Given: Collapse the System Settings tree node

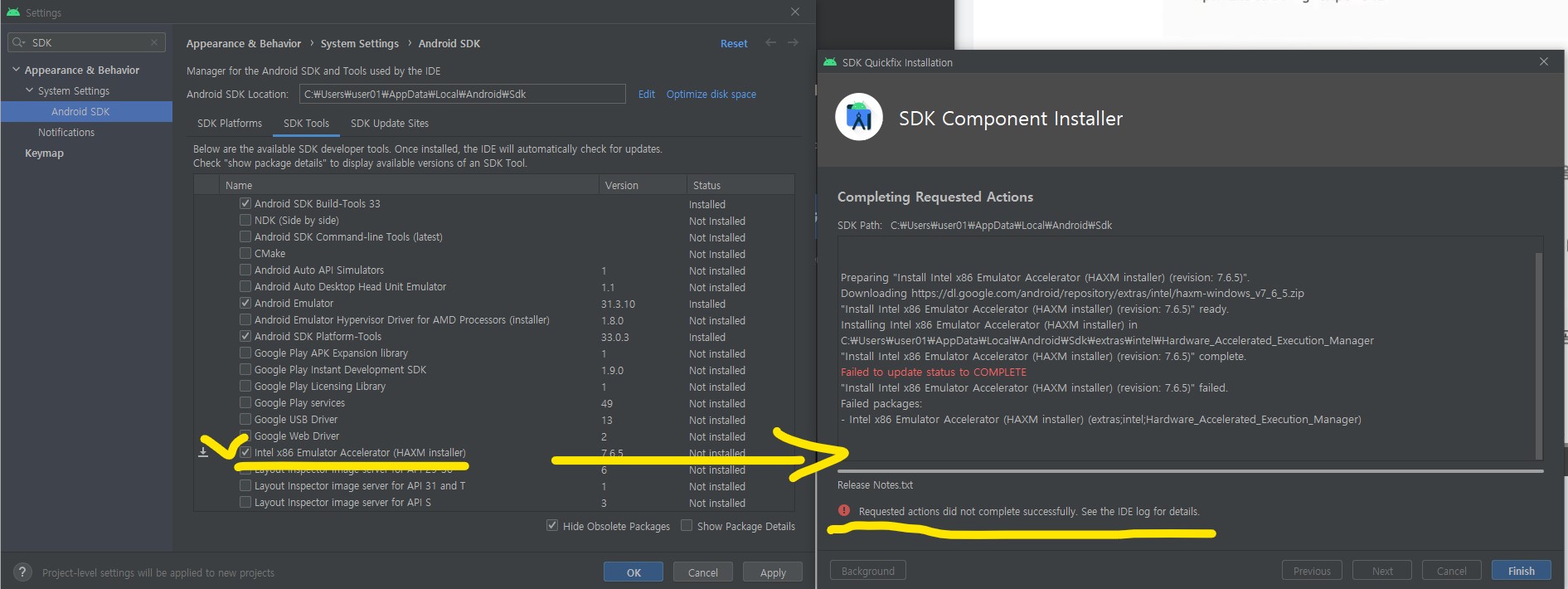Looking at the screenshot, I should [x=29, y=90].
